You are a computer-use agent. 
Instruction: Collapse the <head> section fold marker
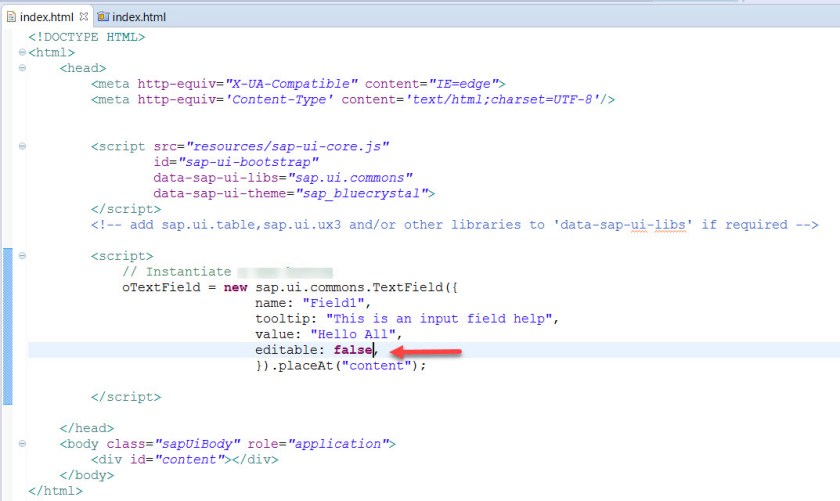(x=22, y=68)
